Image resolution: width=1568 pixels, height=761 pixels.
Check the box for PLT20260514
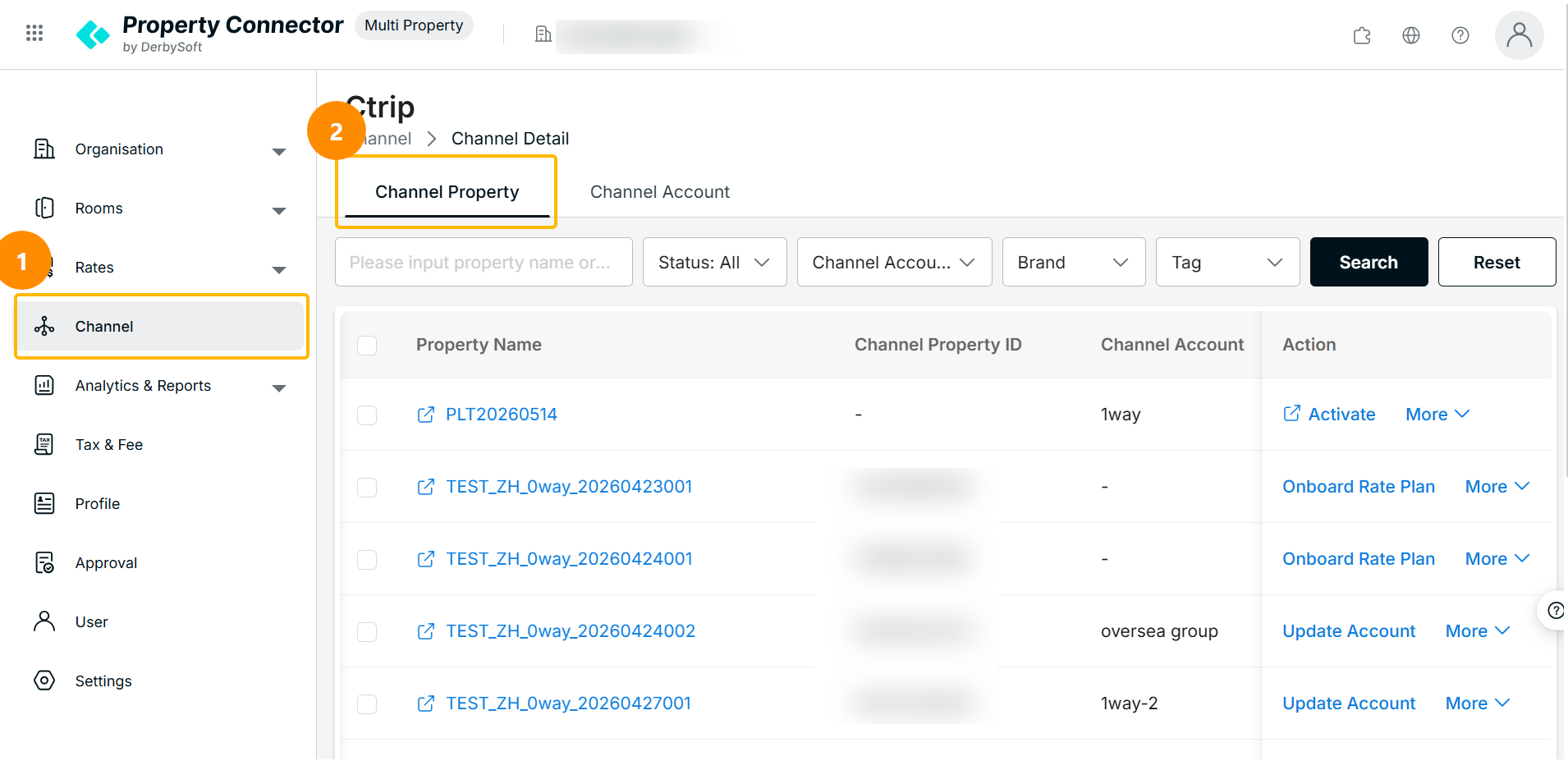pyautogui.click(x=367, y=415)
